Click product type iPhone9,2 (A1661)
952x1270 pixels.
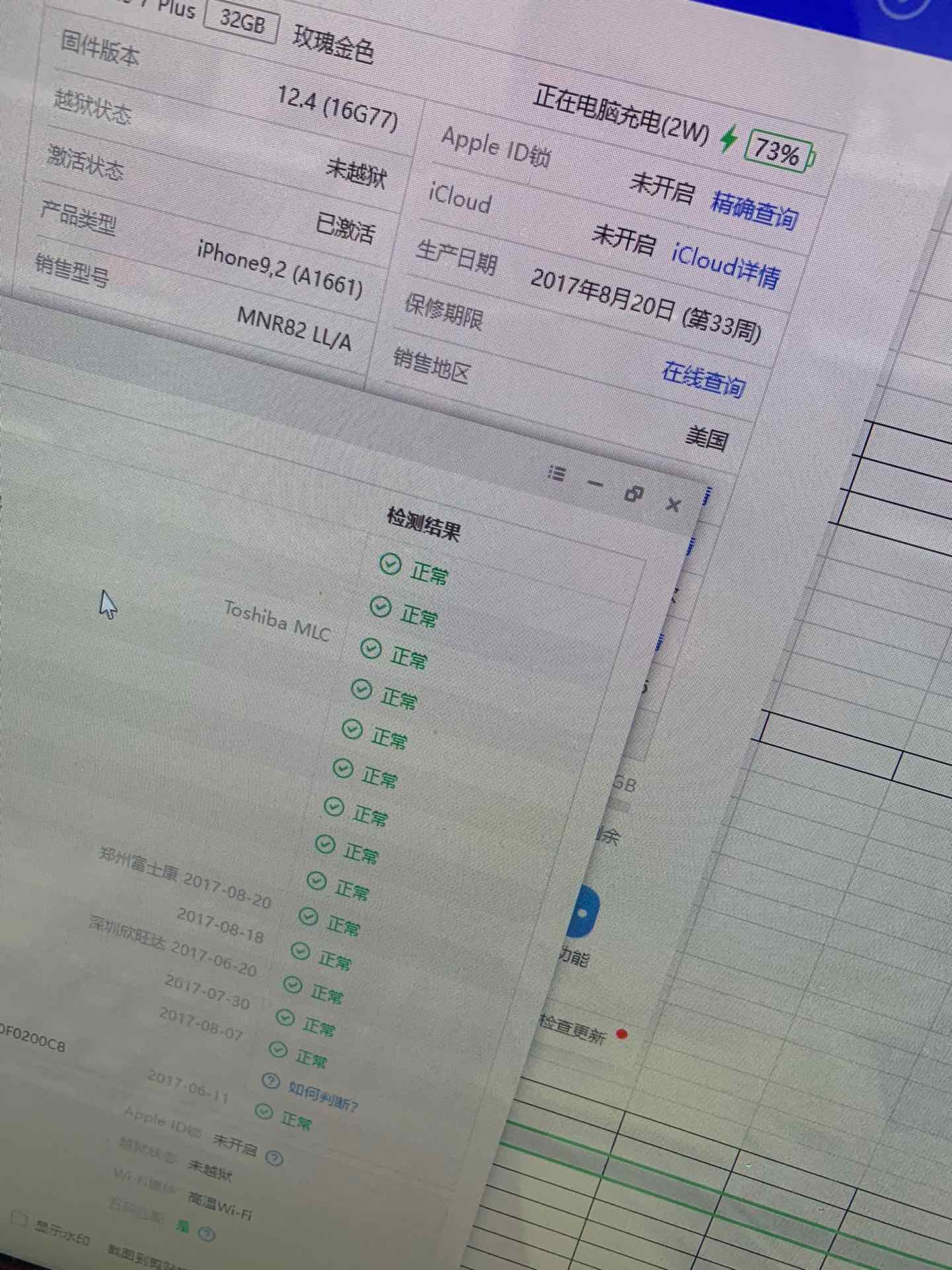tap(280, 269)
